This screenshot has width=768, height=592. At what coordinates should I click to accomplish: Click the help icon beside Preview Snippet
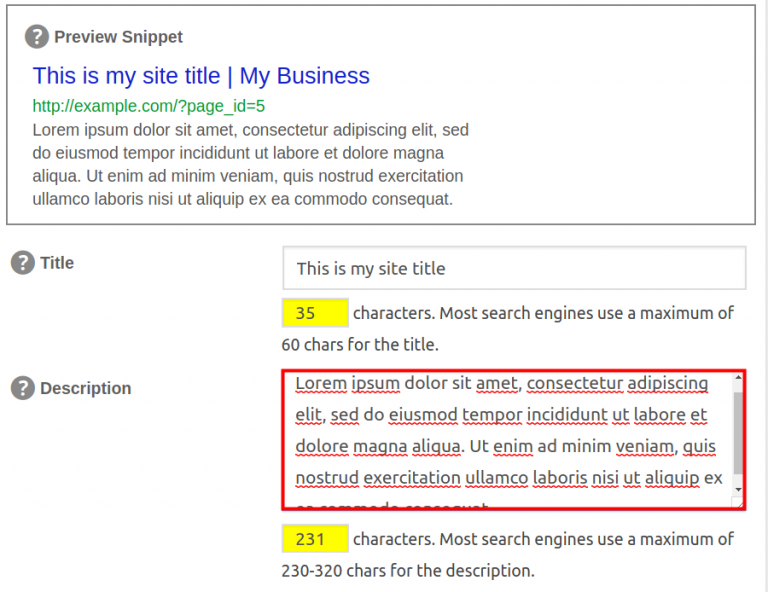tap(36, 37)
